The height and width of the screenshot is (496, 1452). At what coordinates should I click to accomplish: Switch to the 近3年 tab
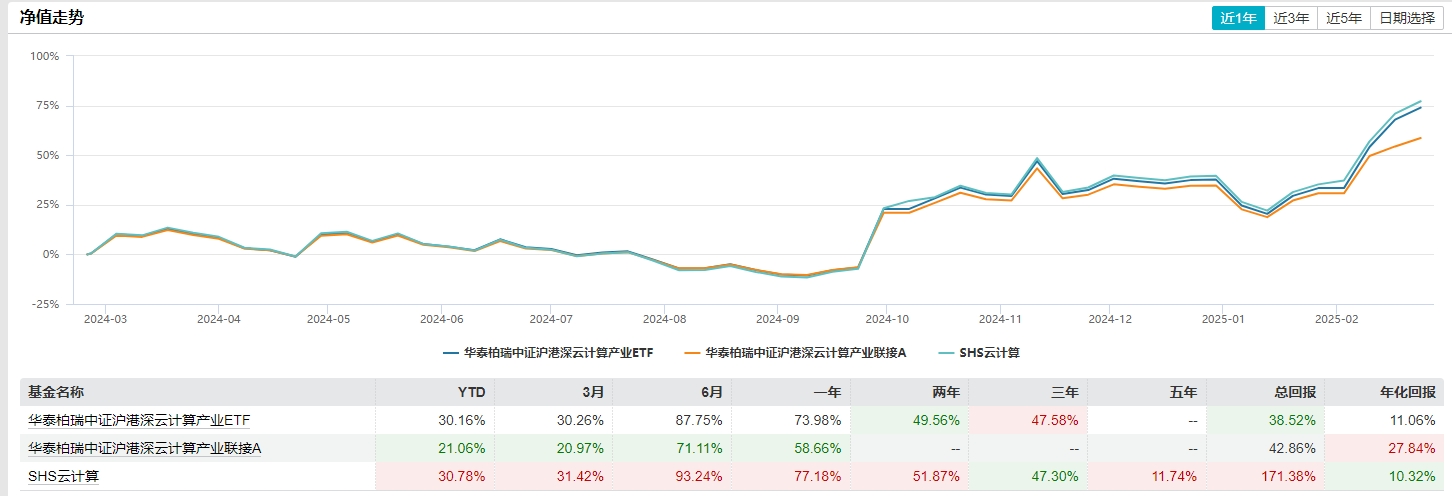pos(1290,18)
